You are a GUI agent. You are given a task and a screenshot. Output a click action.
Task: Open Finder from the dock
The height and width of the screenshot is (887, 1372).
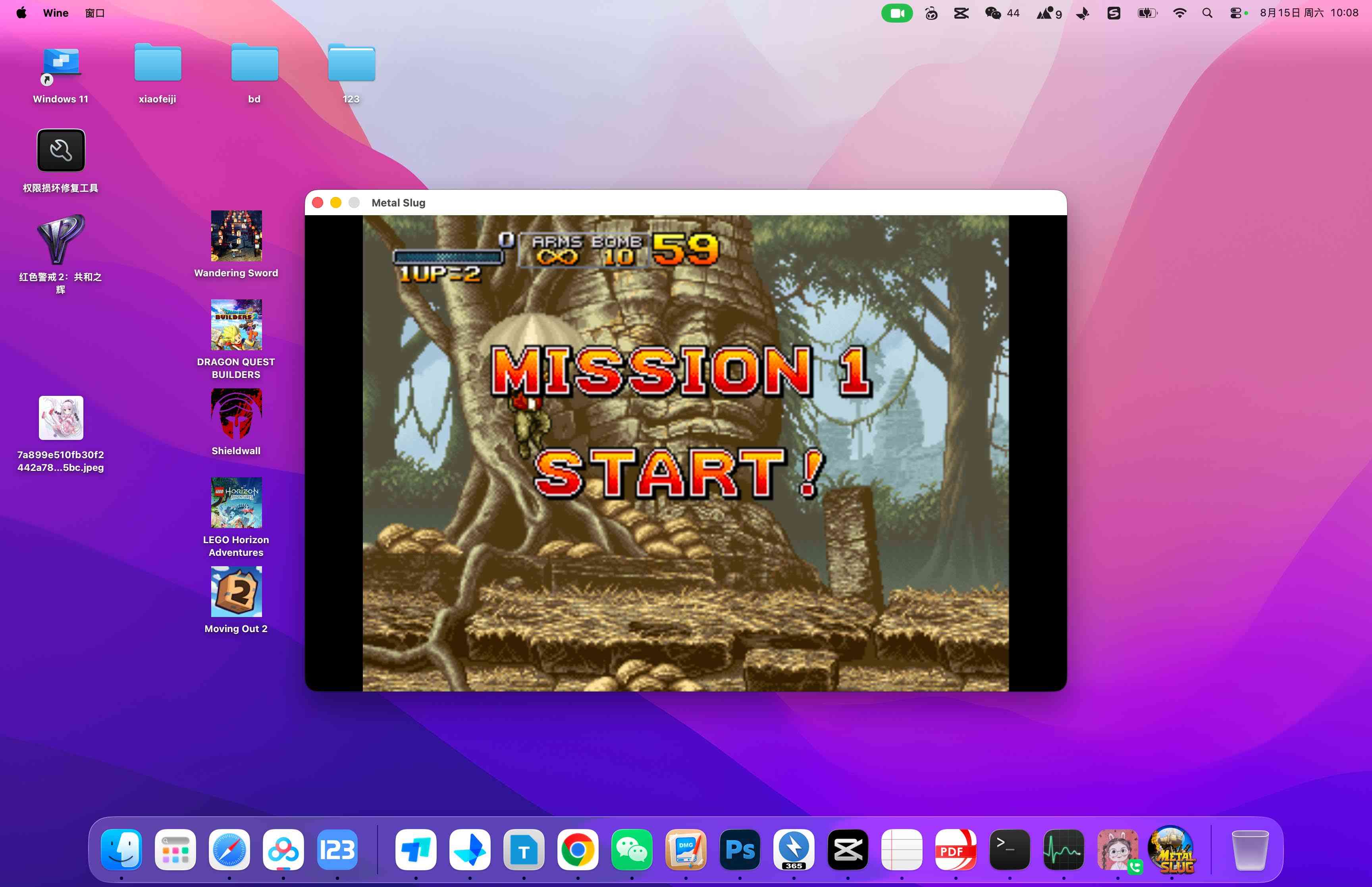(x=121, y=850)
